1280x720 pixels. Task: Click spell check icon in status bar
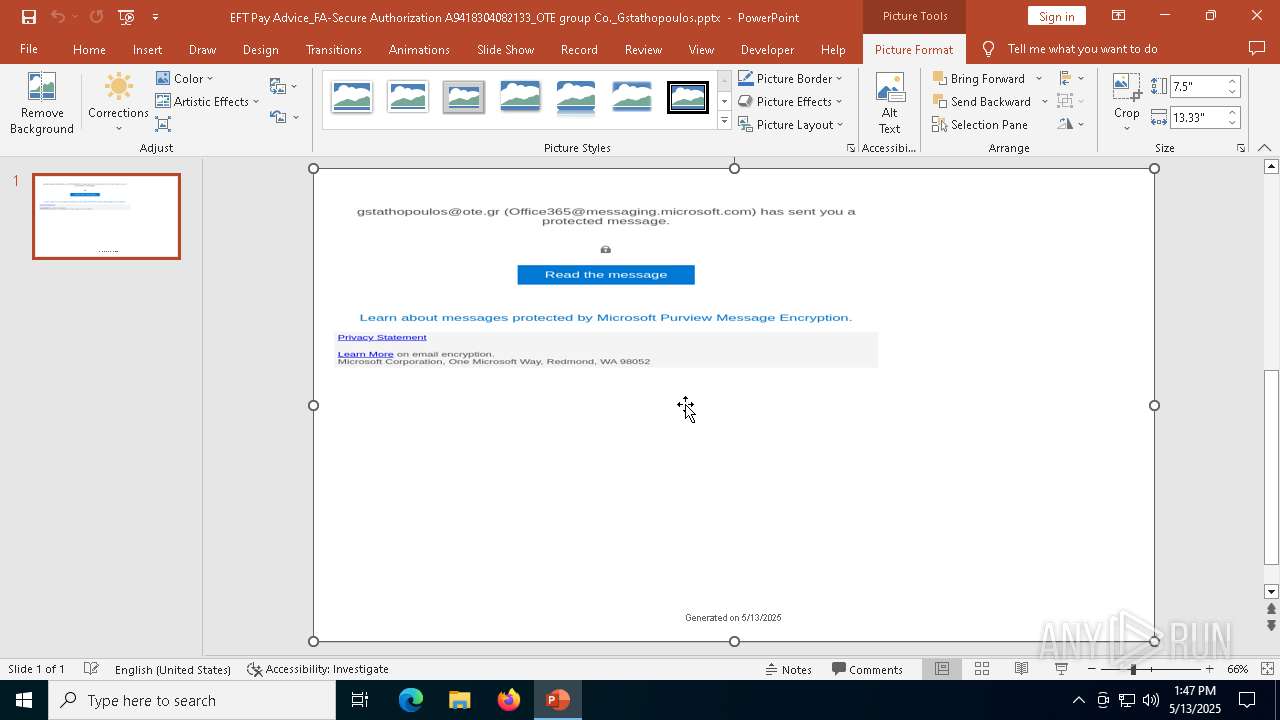pos(91,669)
